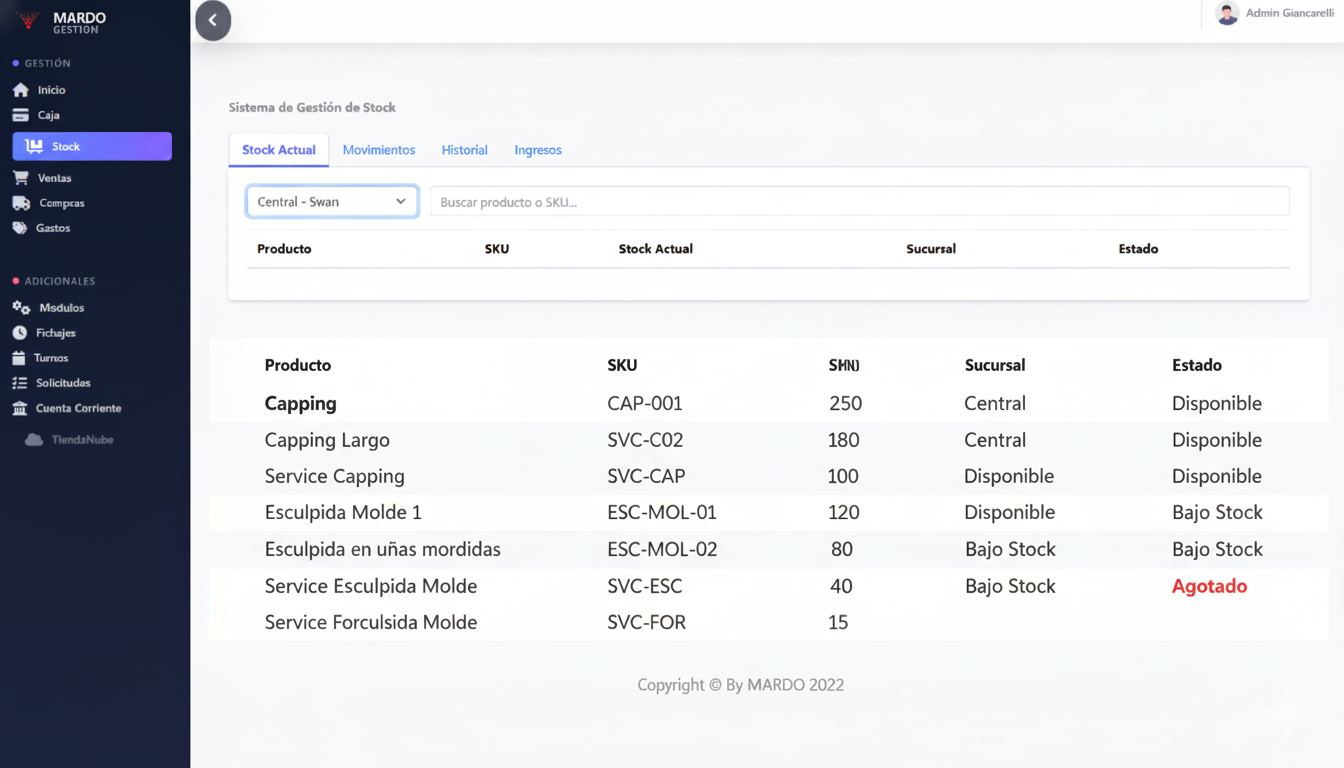Click the Fichajes clock icon
This screenshot has width=1344, height=768.
[20, 333]
